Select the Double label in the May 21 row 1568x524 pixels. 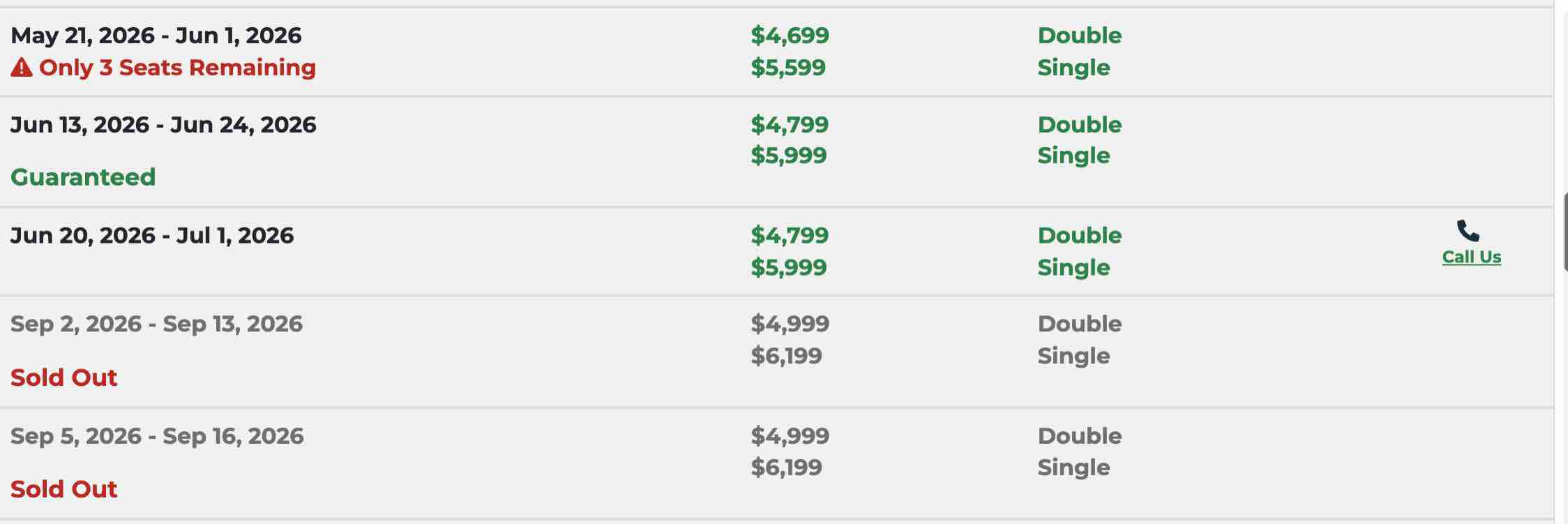[1079, 36]
